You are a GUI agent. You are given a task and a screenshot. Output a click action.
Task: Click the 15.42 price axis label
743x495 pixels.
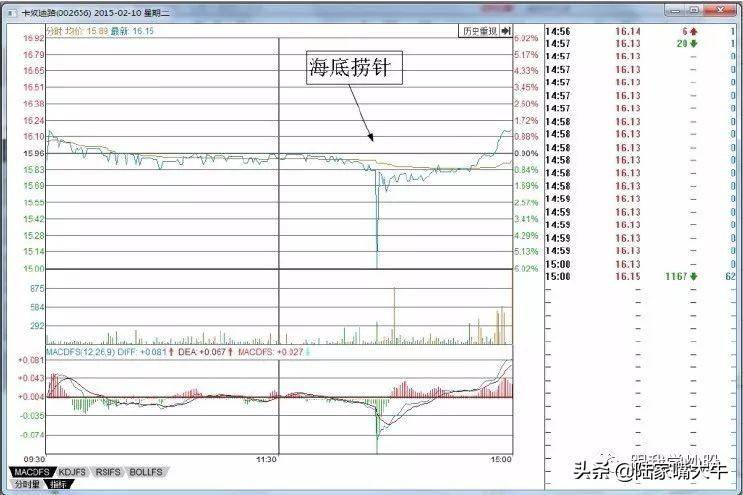pos(34,219)
